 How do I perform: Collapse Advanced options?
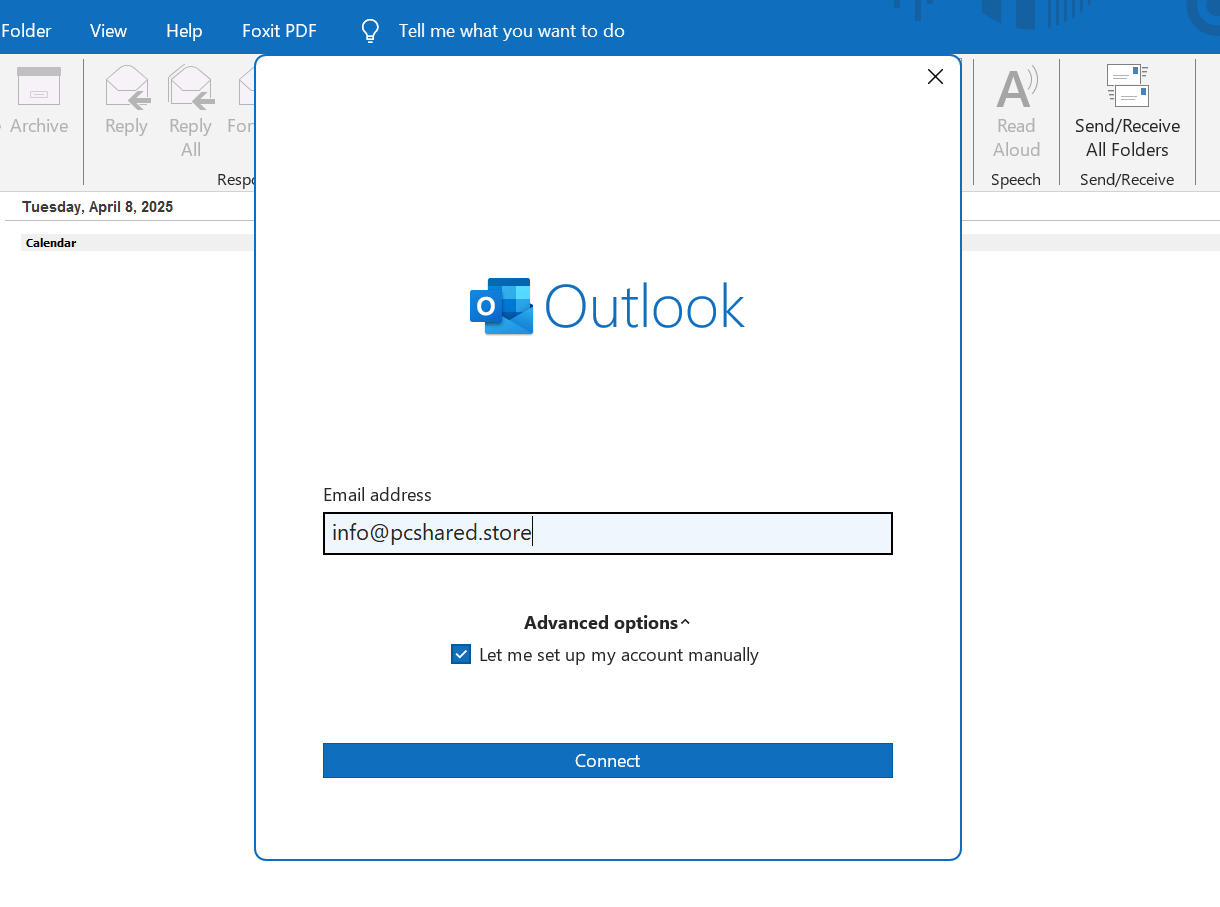[607, 623]
